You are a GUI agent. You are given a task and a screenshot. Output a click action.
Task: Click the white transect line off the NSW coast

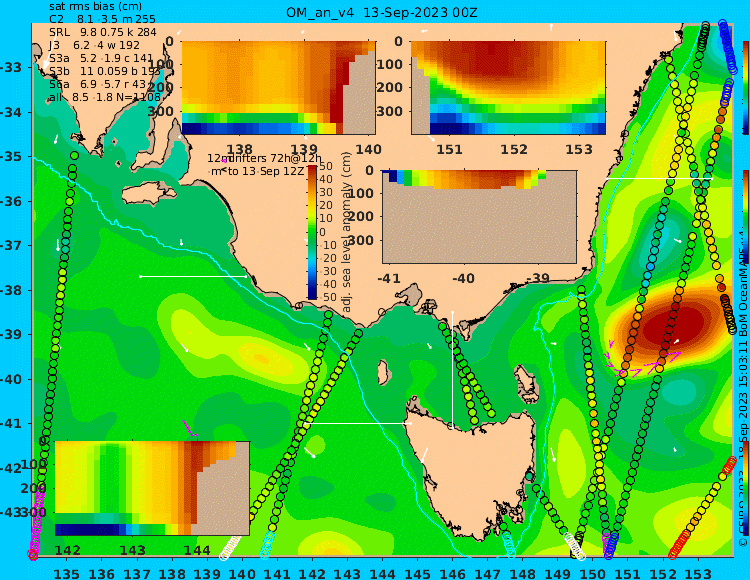pyautogui.click(x=659, y=178)
